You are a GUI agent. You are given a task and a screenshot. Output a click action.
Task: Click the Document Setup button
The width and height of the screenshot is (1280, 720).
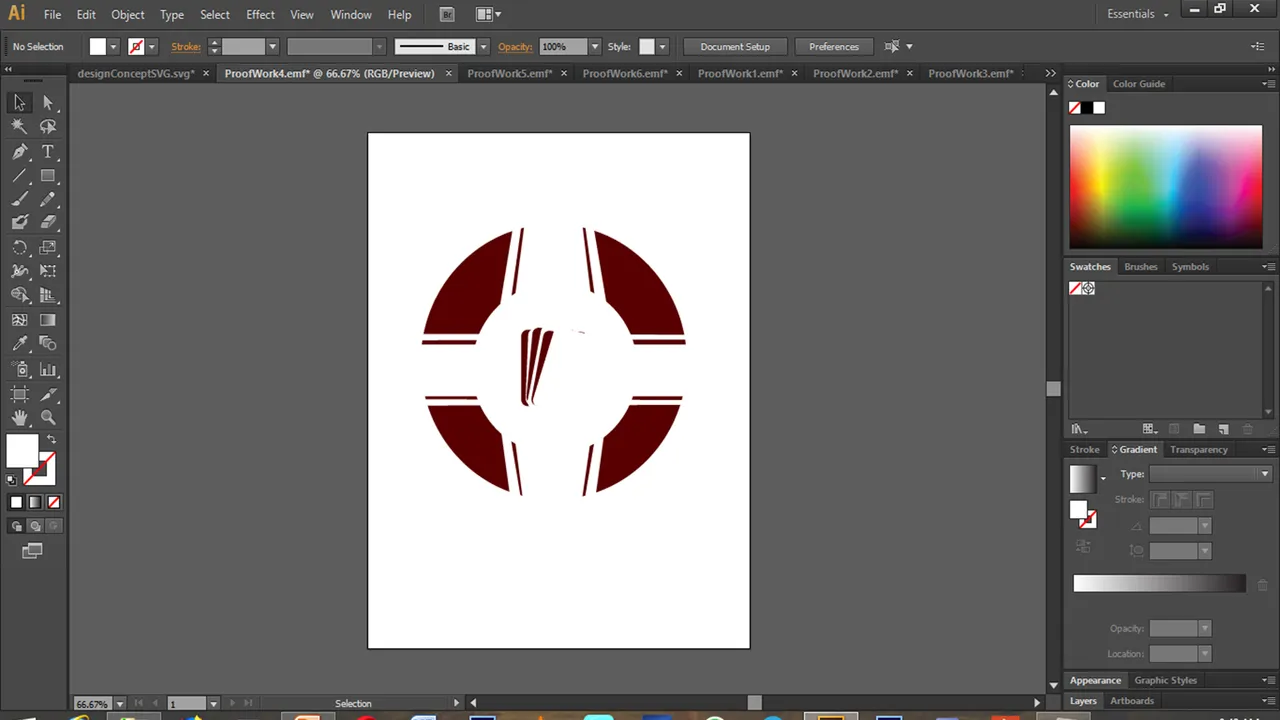pyautogui.click(x=735, y=47)
